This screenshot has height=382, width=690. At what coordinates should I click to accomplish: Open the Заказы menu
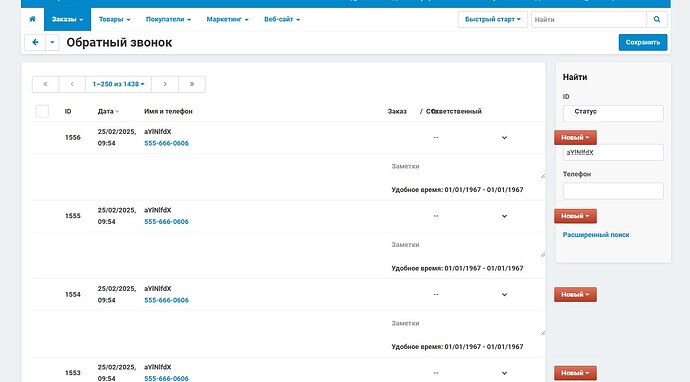pos(67,19)
